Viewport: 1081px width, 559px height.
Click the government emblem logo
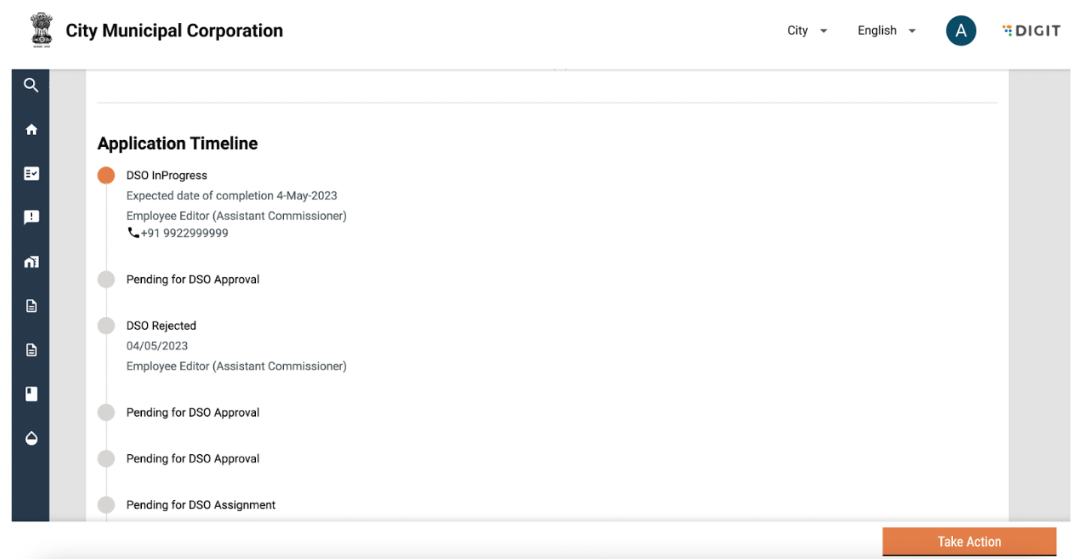(x=41, y=30)
